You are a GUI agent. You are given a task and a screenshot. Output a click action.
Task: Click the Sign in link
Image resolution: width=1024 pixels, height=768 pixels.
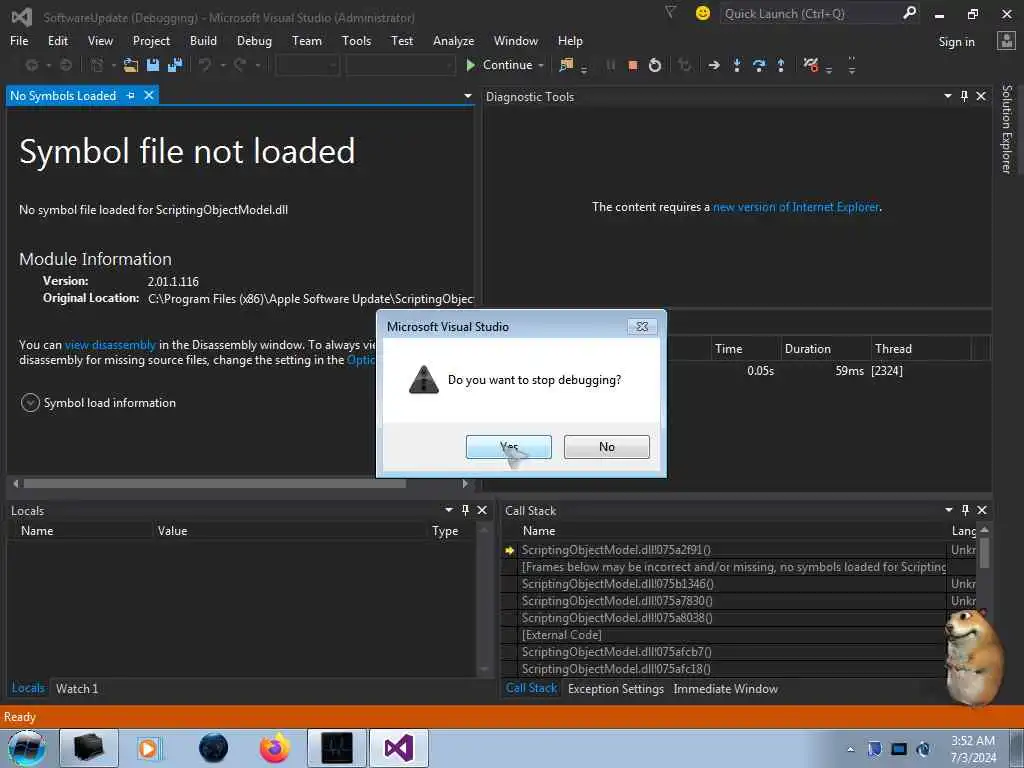coord(956,42)
